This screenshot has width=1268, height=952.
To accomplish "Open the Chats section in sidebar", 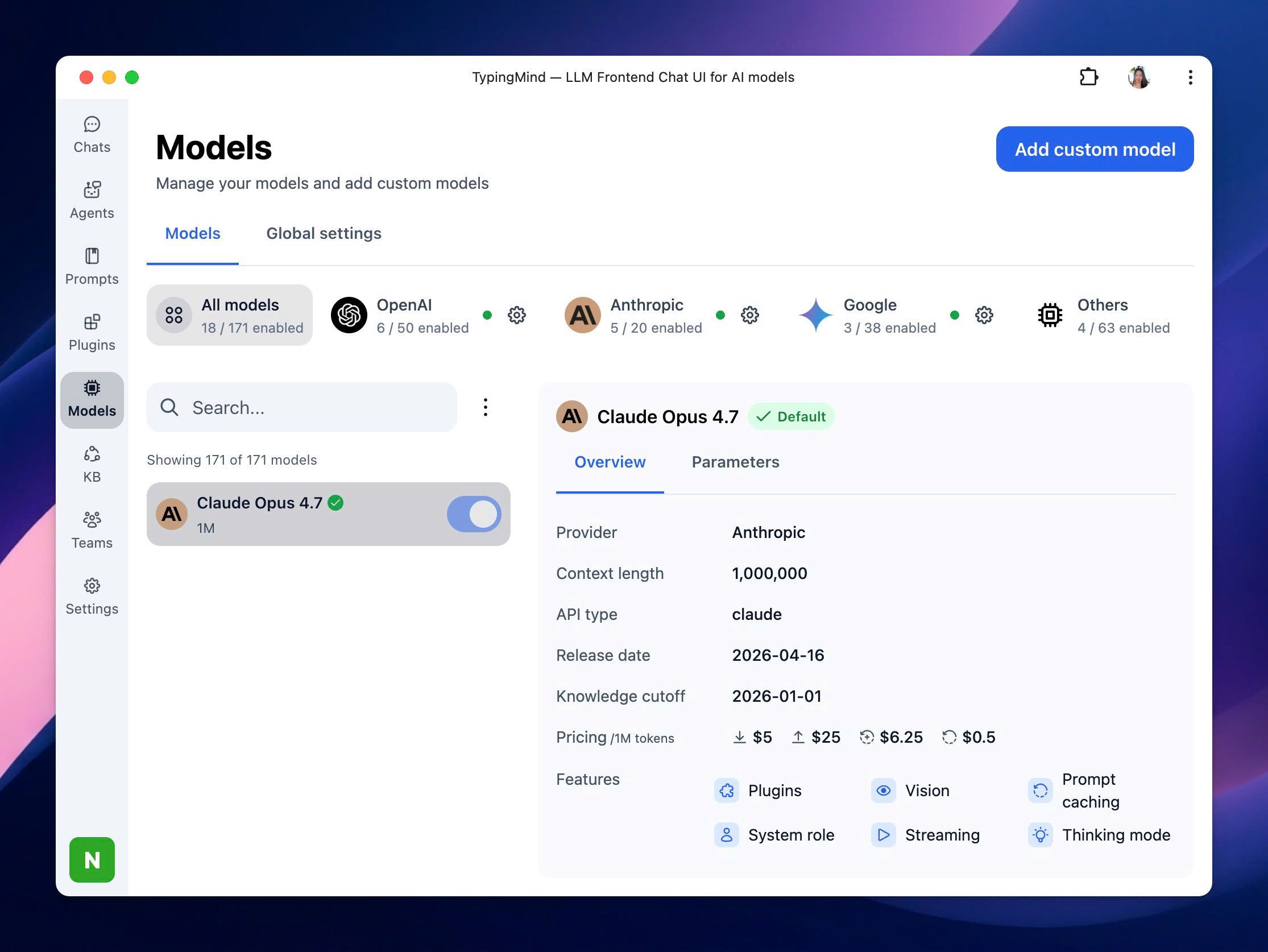I will (x=92, y=135).
